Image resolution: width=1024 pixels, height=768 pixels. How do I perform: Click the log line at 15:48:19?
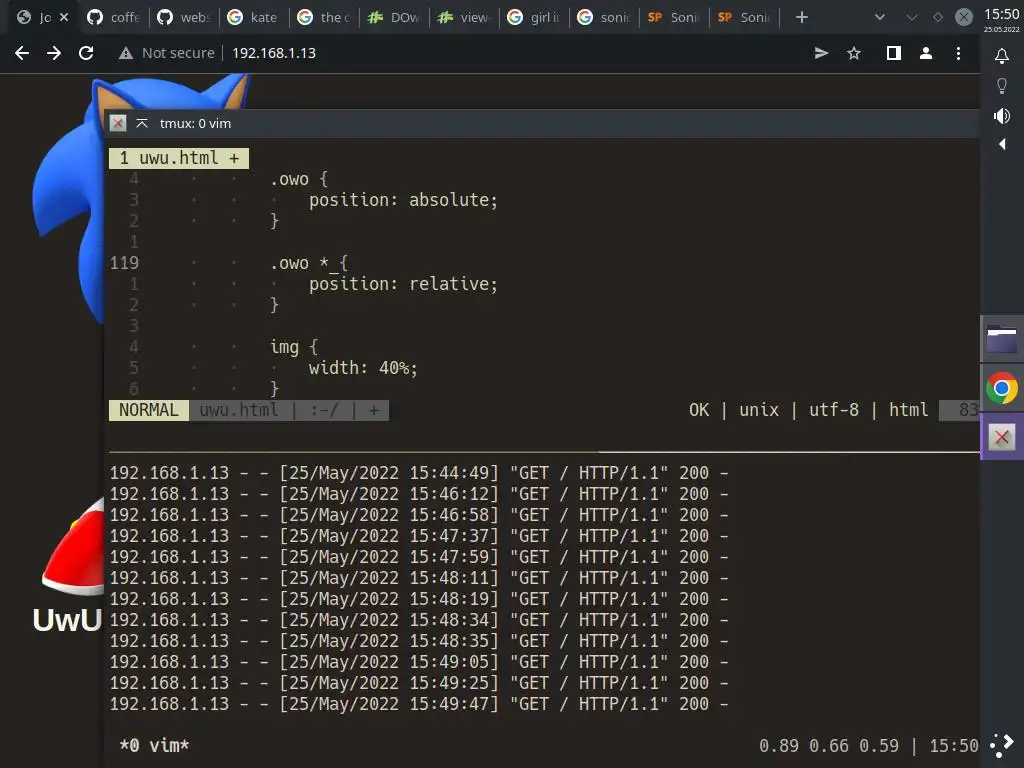coord(419,599)
